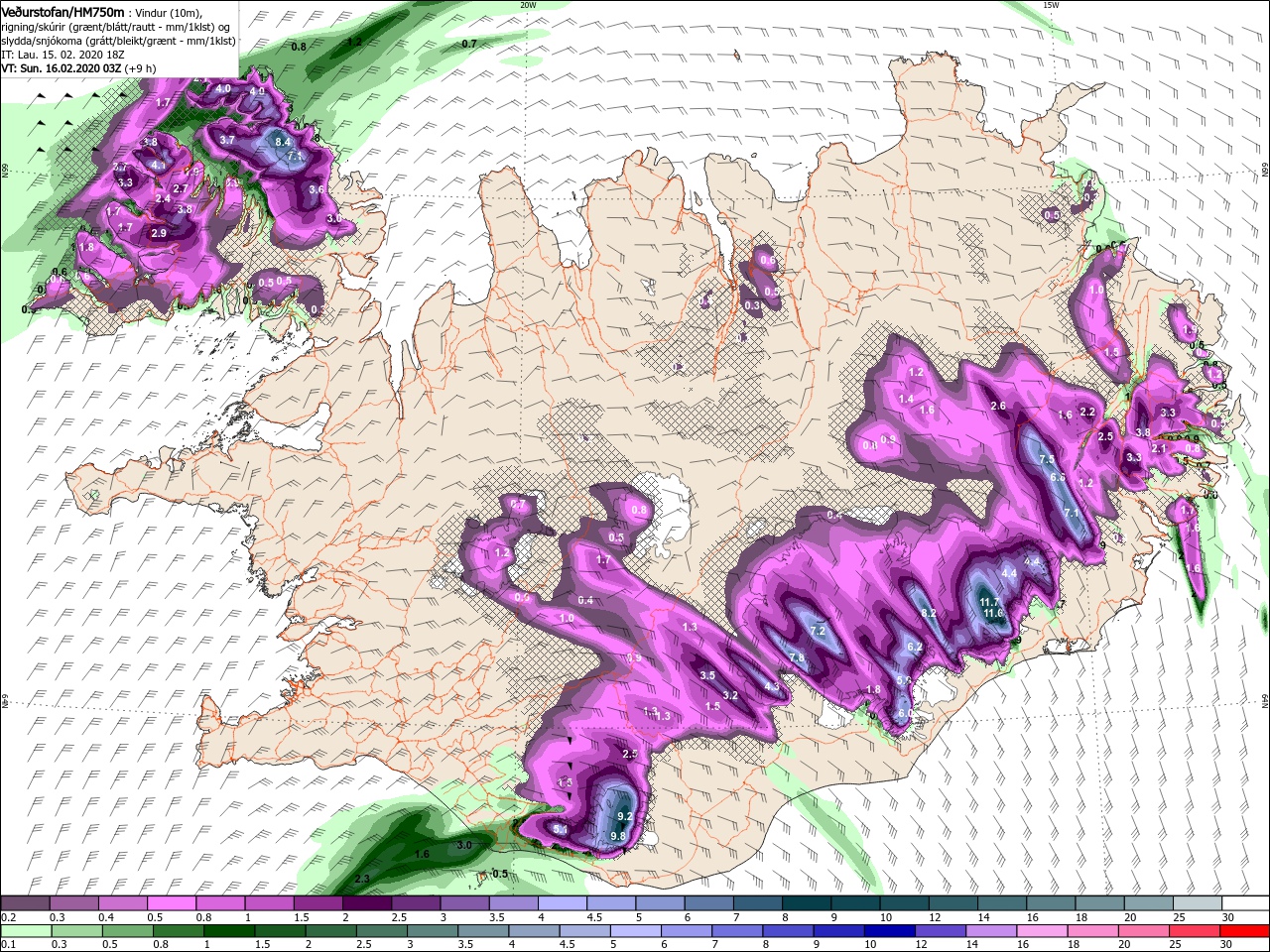Click the 7.5 snowfall value
Screen dimensions: 1270x952
1047,460
